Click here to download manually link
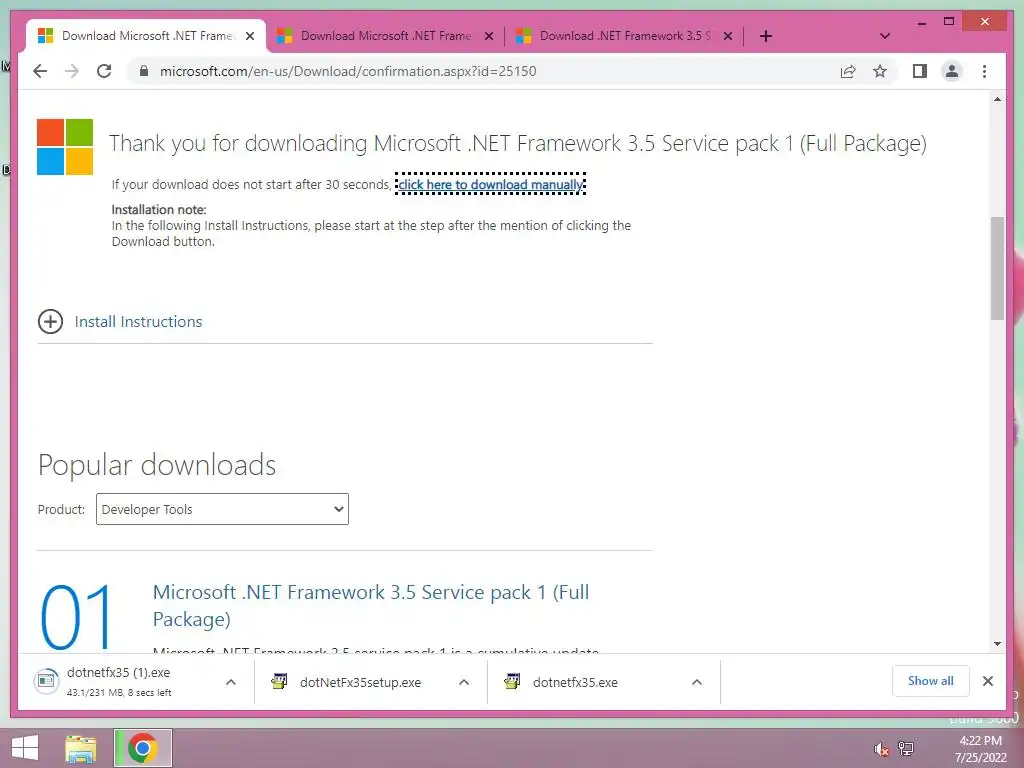1024x768 pixels. [x=490, y=185]
